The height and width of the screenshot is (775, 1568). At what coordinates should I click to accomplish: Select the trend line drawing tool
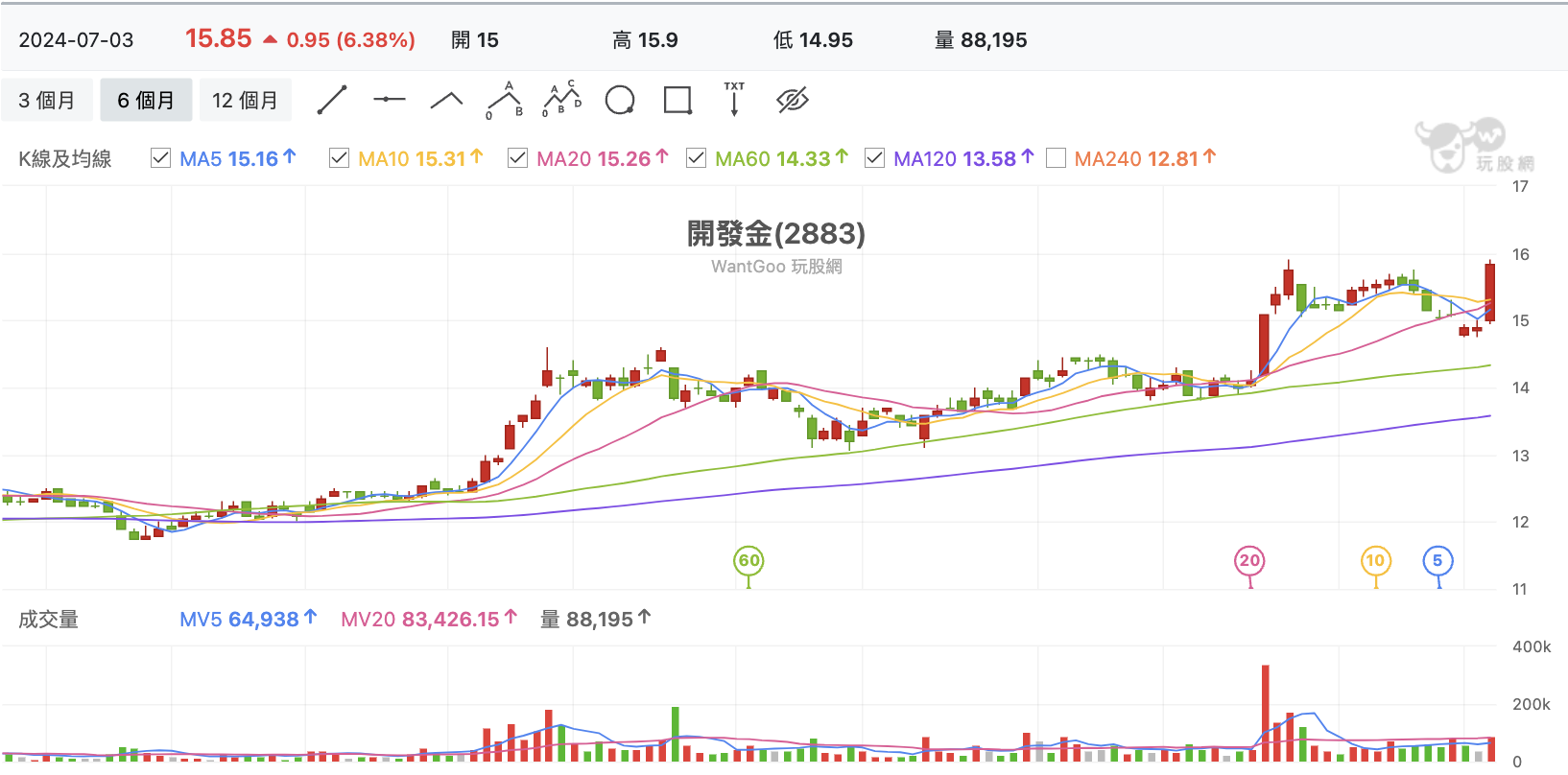pyautogui.click(x=332, y=100)
